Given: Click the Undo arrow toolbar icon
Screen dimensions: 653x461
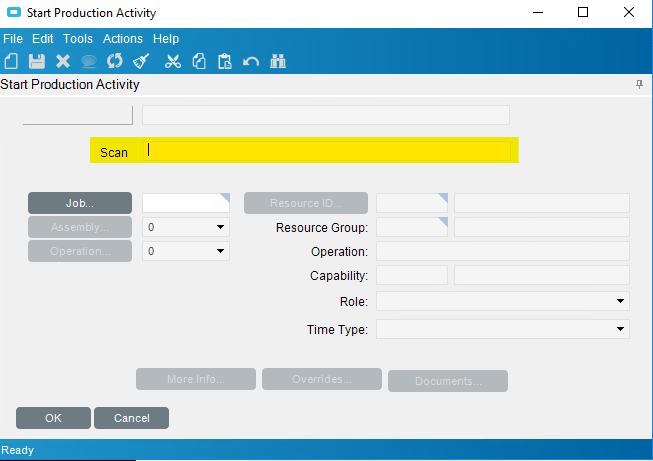Looking at the screenshot, I should click(251, 62).
